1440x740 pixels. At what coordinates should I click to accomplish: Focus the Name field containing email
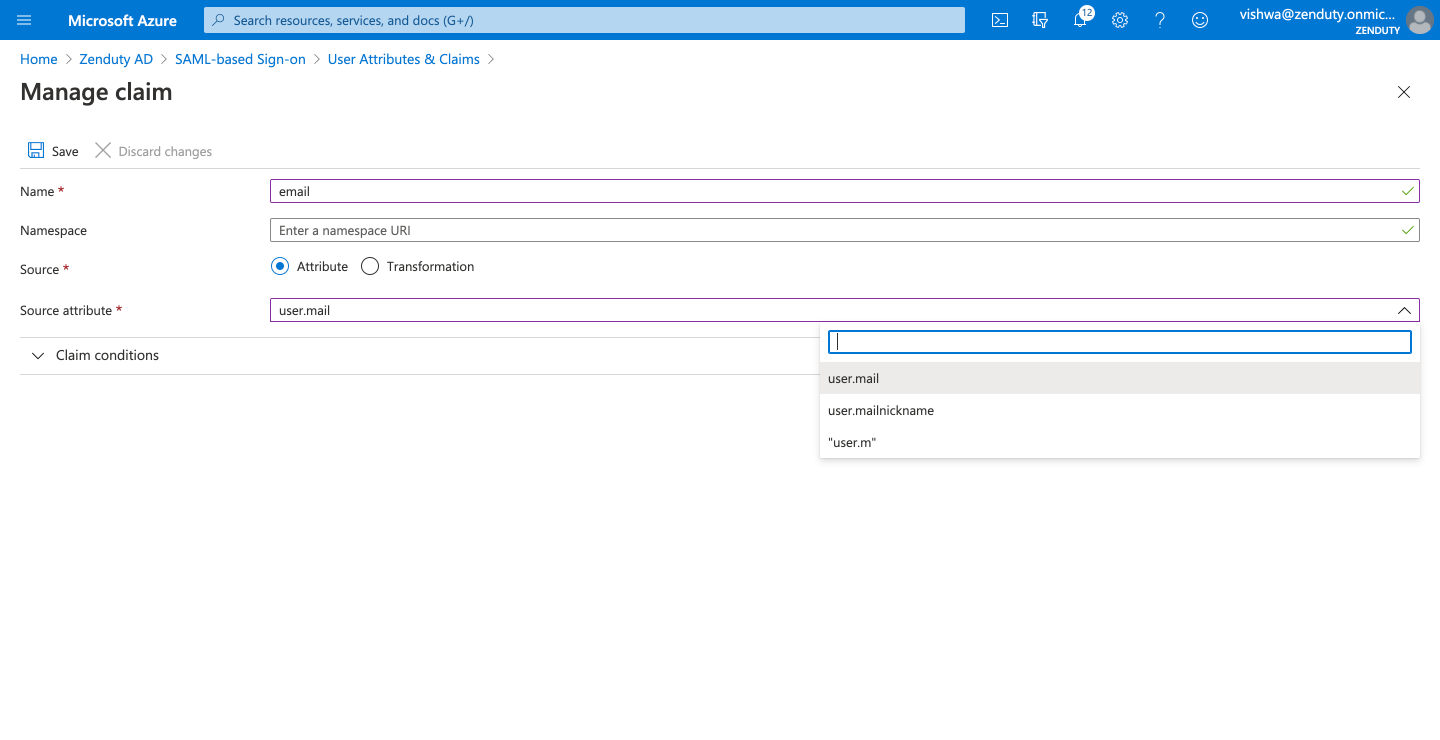(845, 191)
